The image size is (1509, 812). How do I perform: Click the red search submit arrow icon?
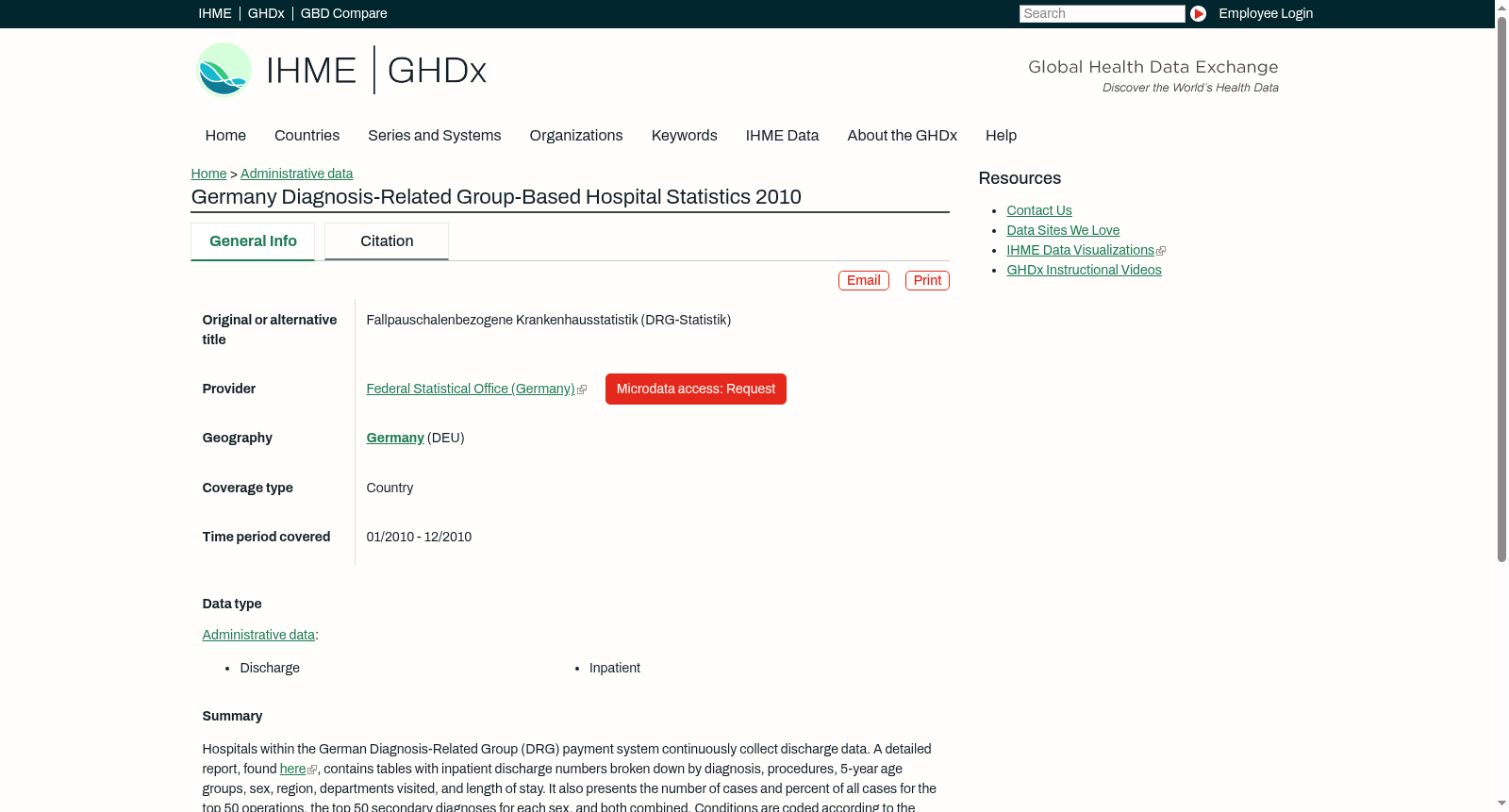point(1198,13)
